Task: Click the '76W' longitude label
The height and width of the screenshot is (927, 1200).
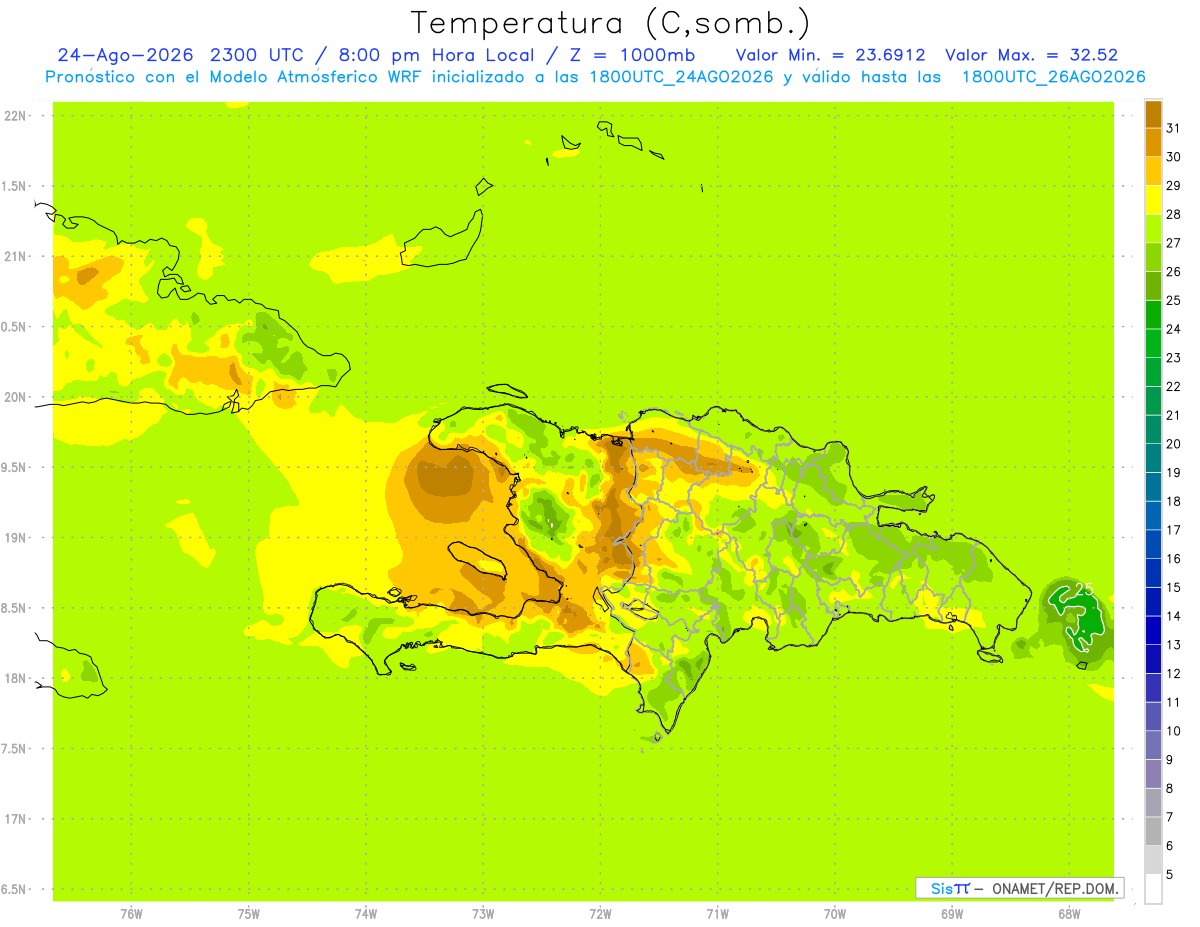Action: (131, 913)
